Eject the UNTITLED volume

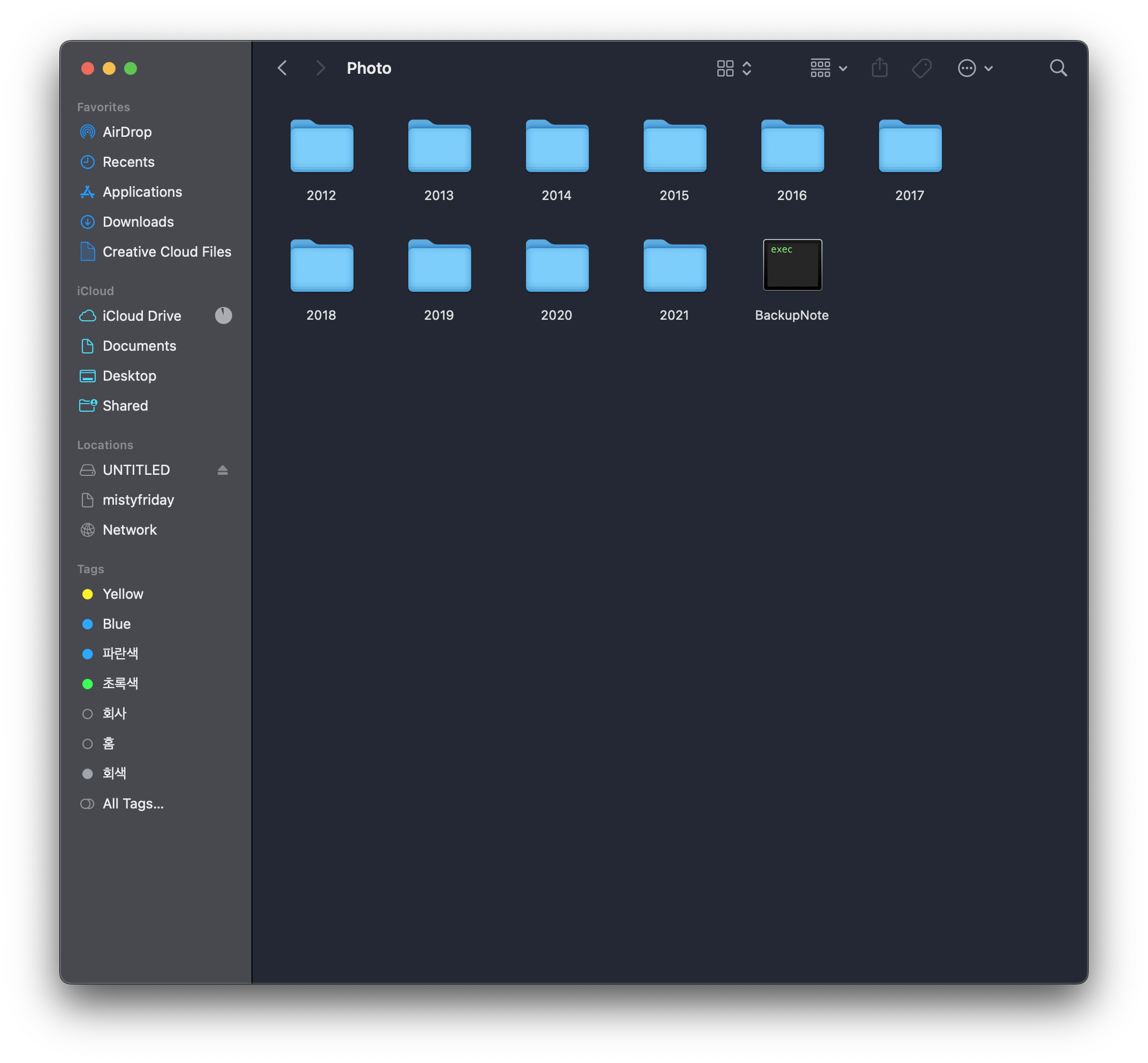click(223, 470)
